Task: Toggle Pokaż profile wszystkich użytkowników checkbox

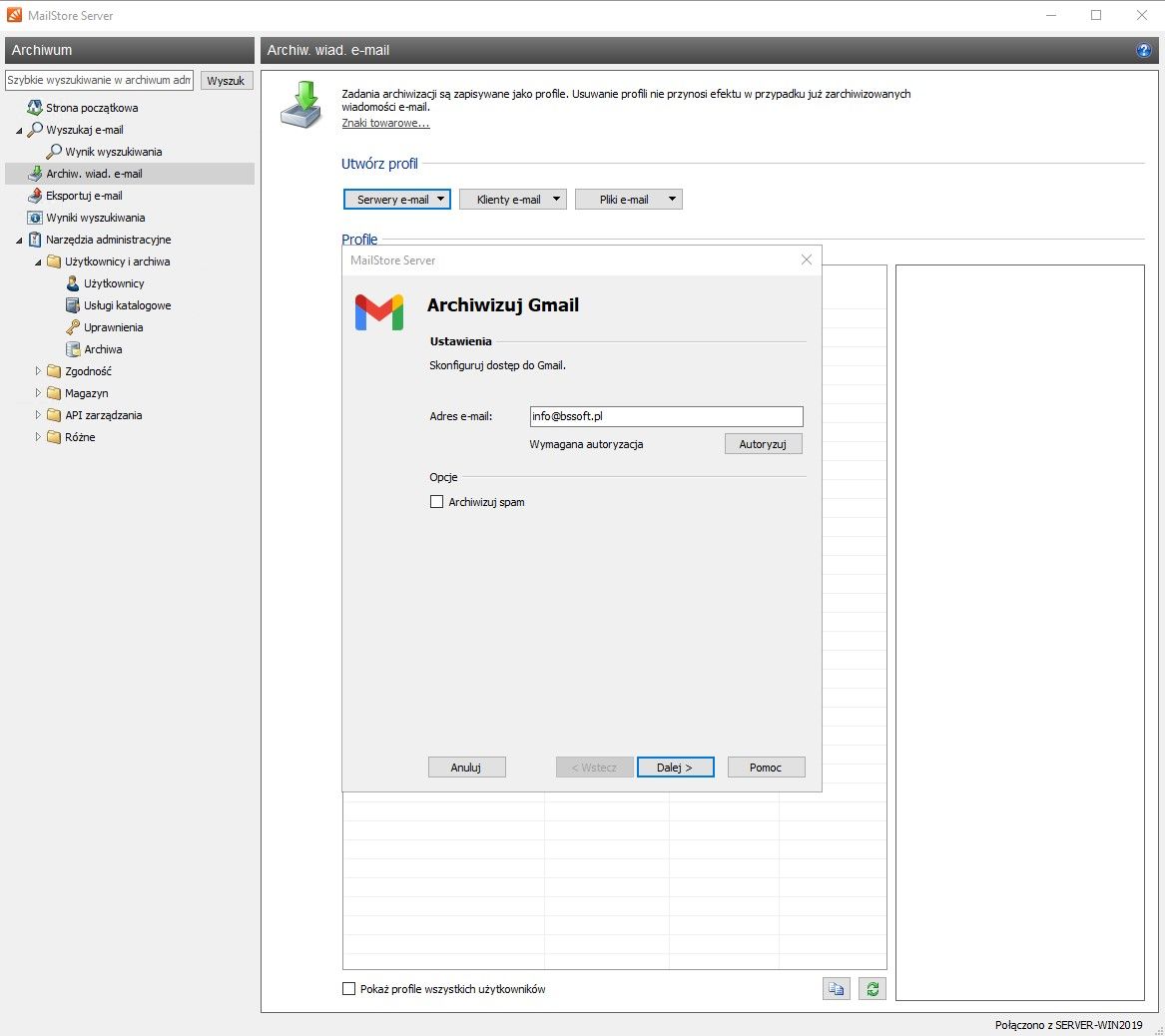Action: (x=348, y=988)
